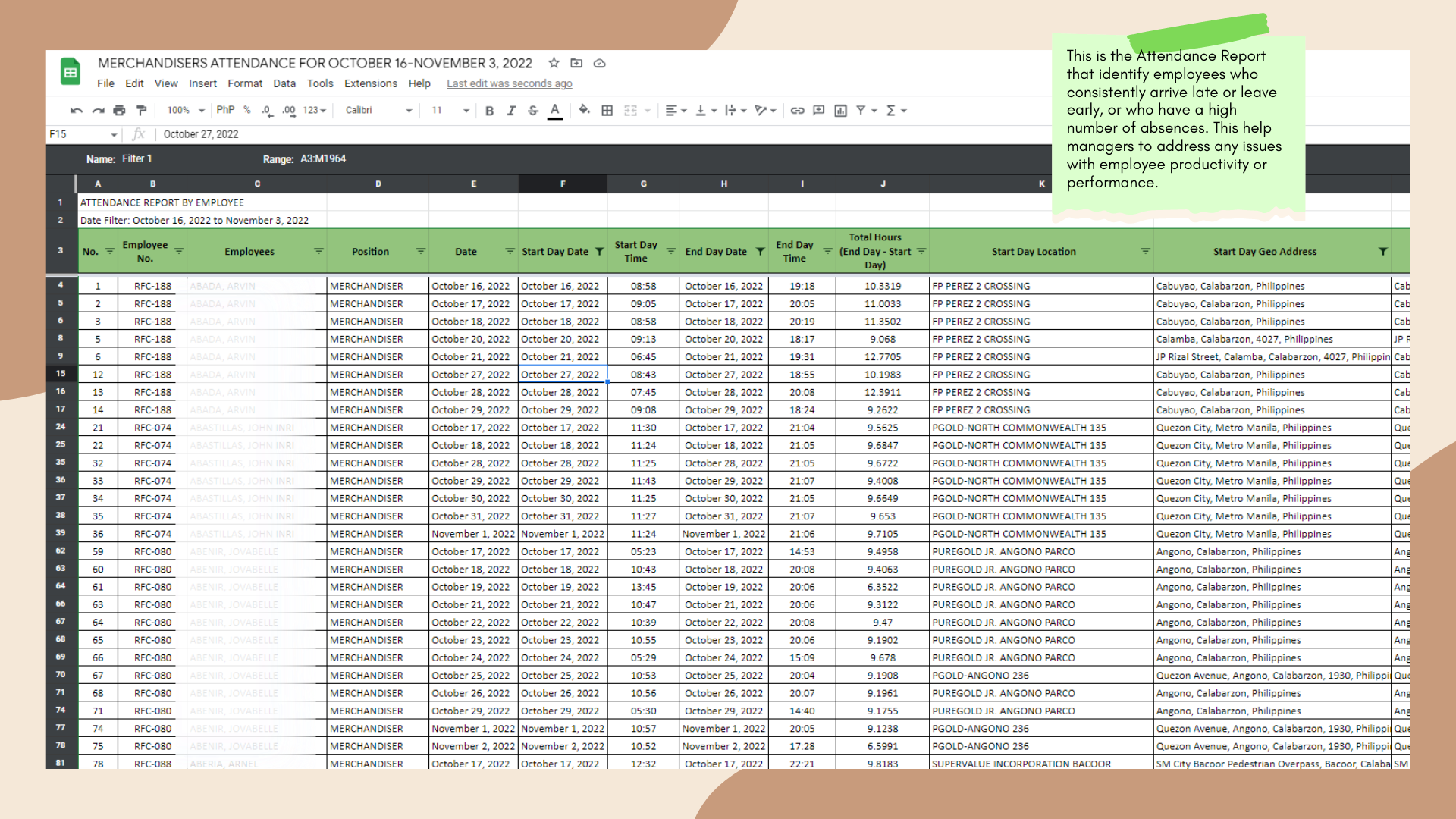Open the cell borders menu
This screenshot has height=819, width=1456.
tap(607, 111)
